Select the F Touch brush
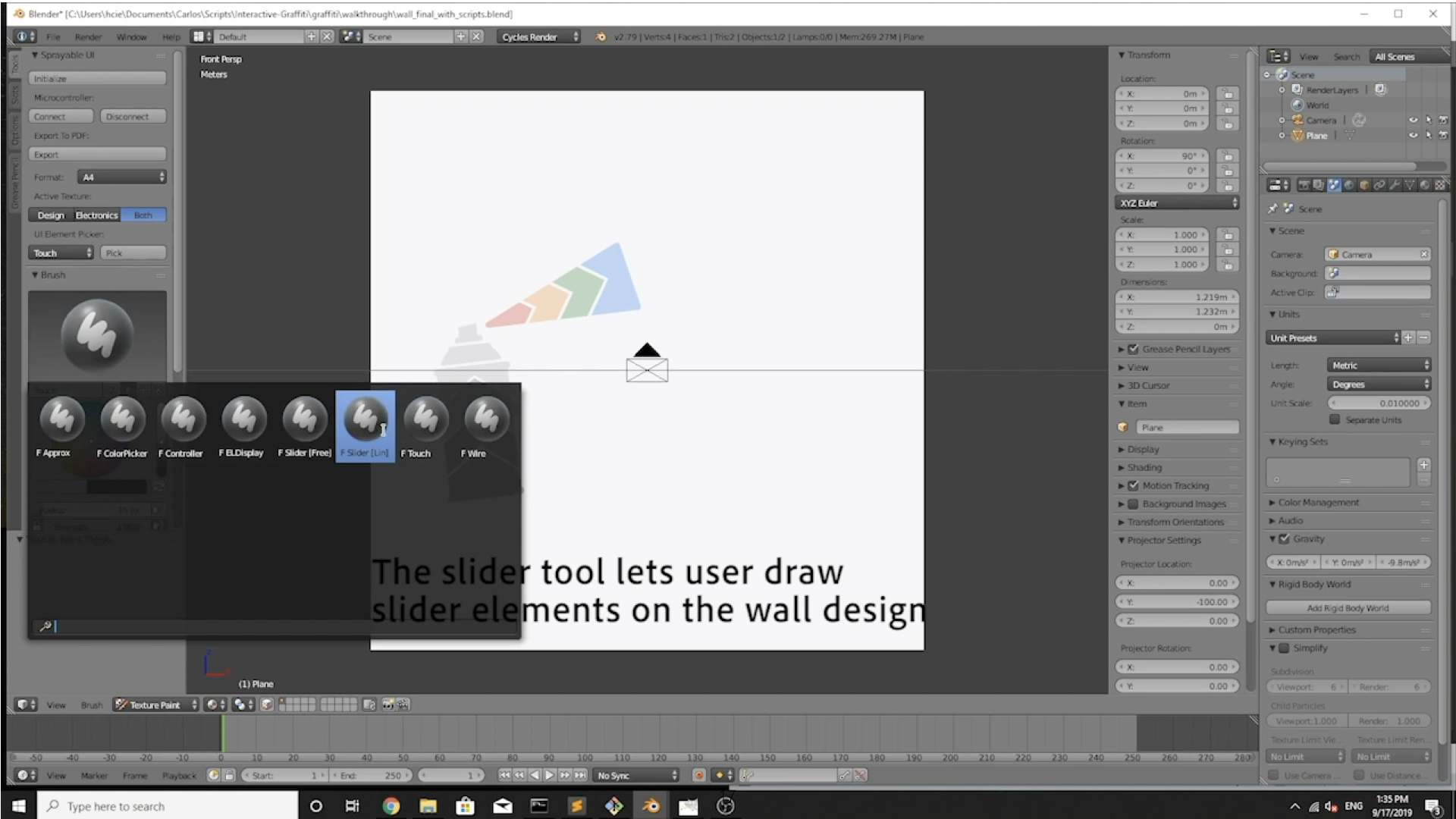 (x=425, y=426)
